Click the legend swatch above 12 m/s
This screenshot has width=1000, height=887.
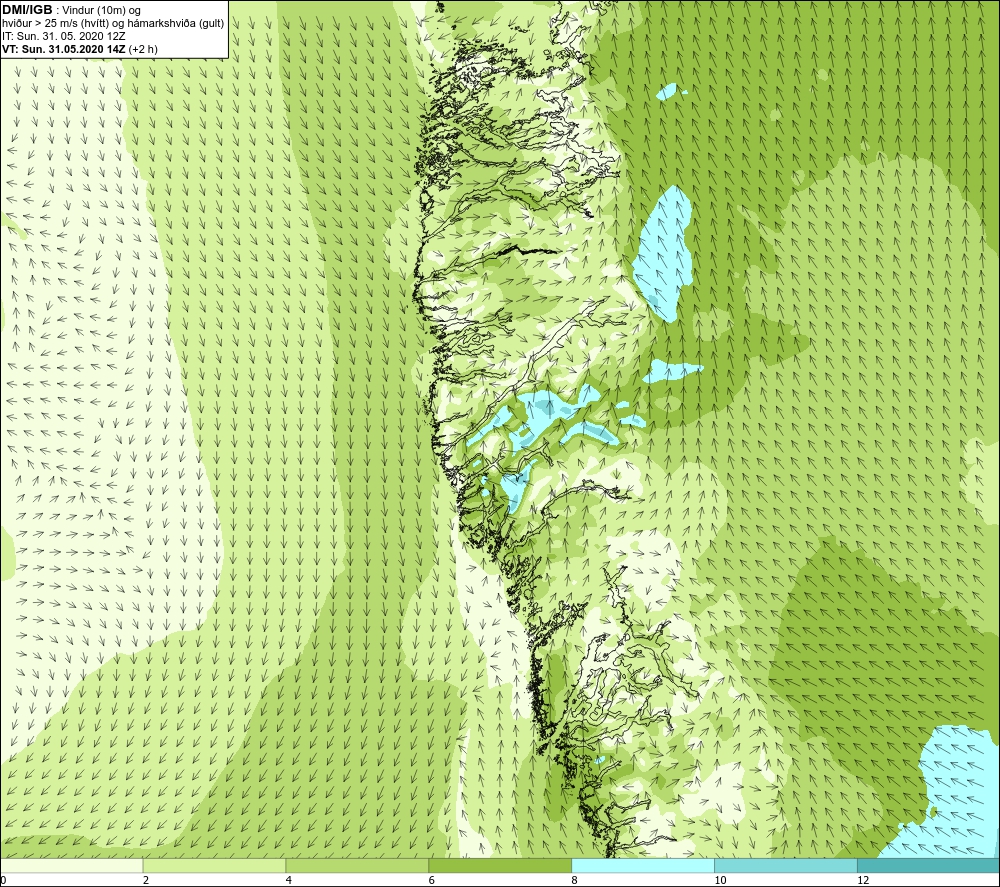coord(929,865)
